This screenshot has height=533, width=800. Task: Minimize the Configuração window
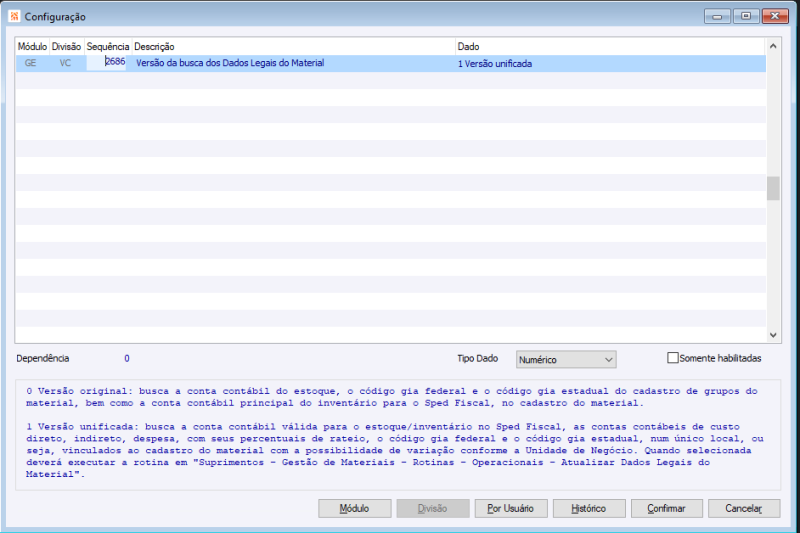point(717,16)
